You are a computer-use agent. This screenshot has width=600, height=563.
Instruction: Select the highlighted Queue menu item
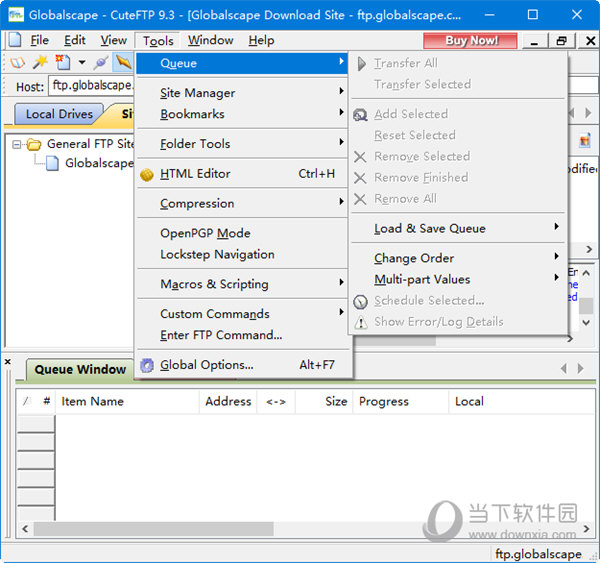click(242, 63)
